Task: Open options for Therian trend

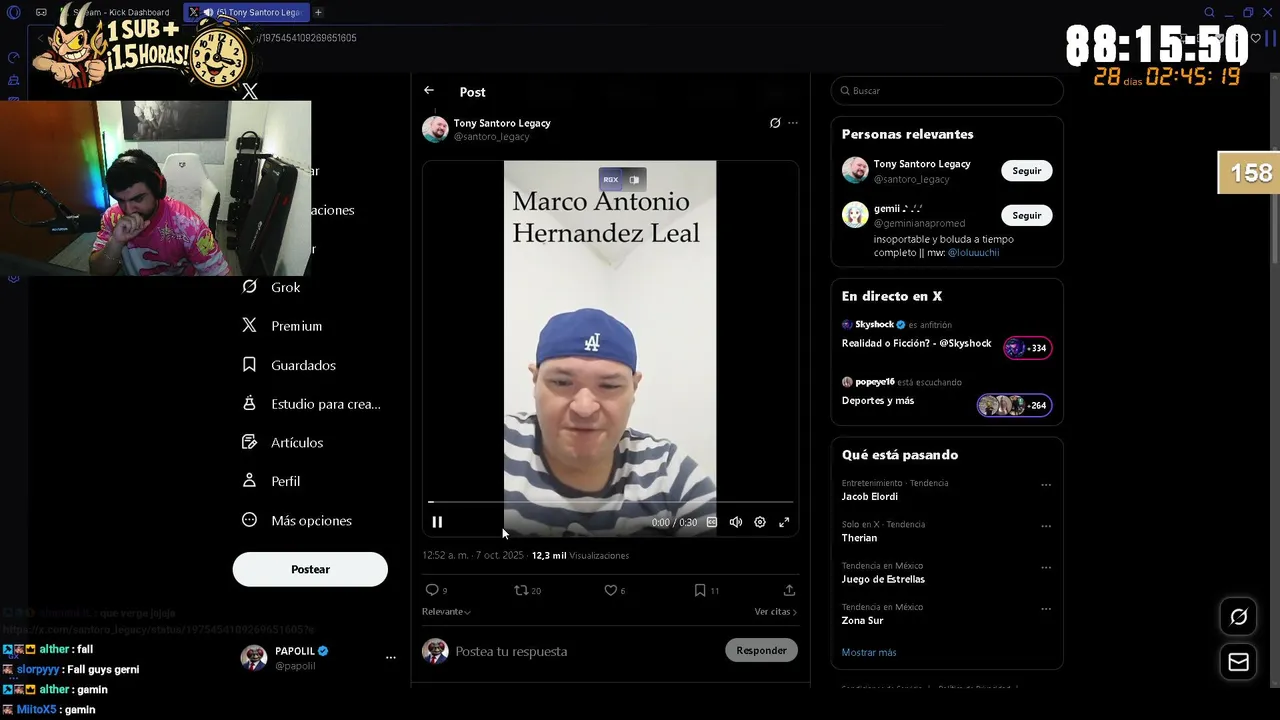Action: click(x=1046, y=526)
